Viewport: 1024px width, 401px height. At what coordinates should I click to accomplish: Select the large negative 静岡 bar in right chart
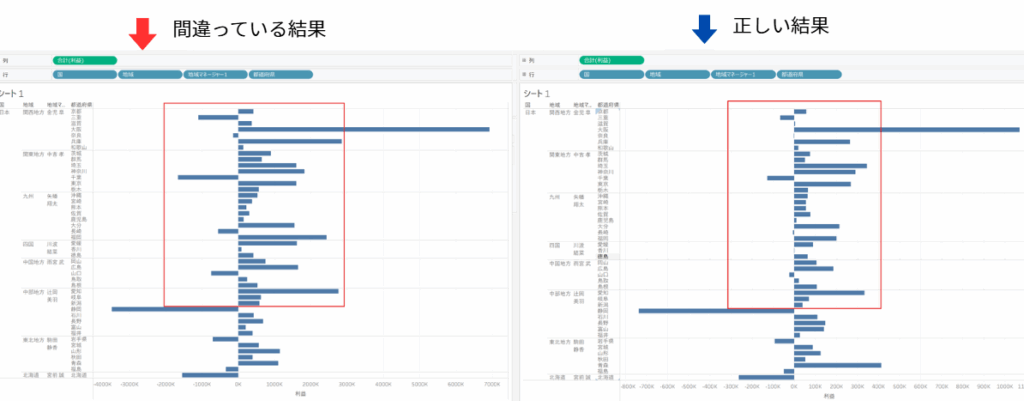[716, 310]
